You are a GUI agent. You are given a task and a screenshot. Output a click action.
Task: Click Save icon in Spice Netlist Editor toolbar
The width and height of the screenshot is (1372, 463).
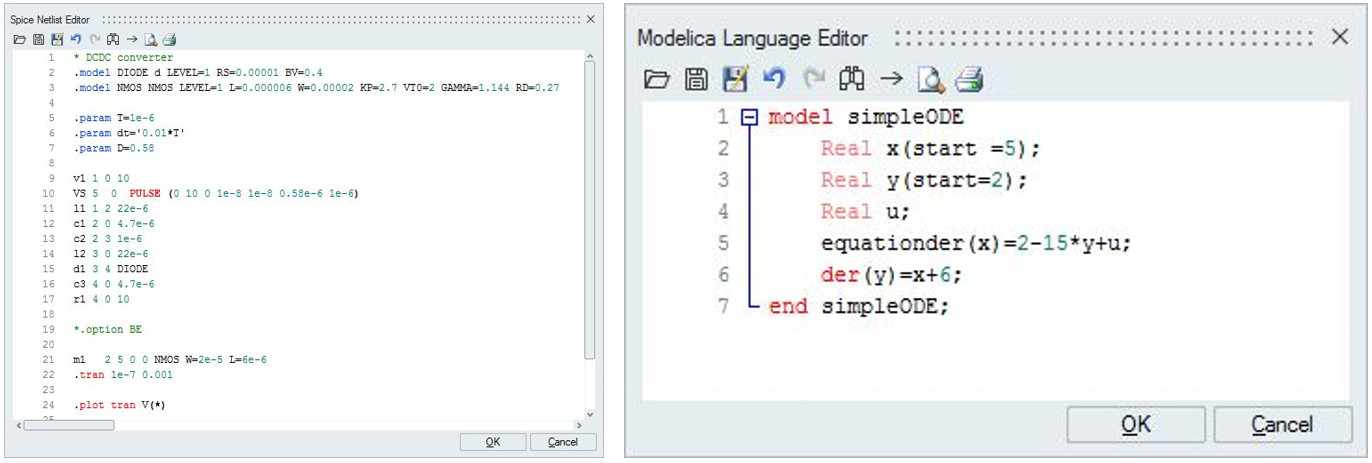pos(38,40)
